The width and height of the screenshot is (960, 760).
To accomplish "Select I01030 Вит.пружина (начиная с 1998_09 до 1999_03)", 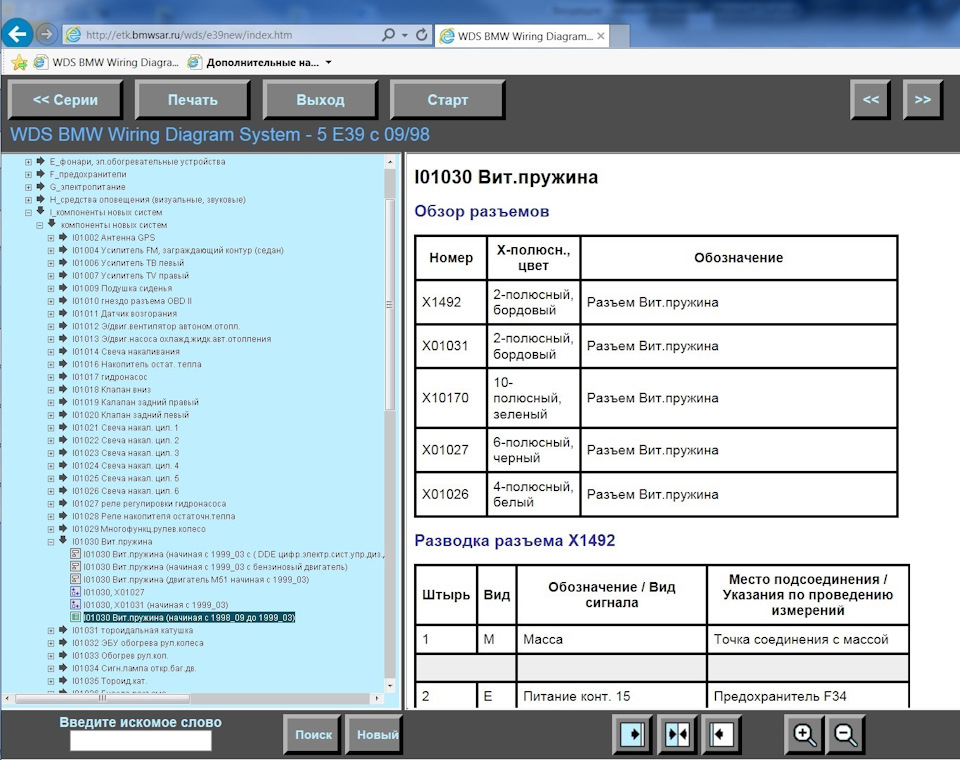I will point(189,617).
